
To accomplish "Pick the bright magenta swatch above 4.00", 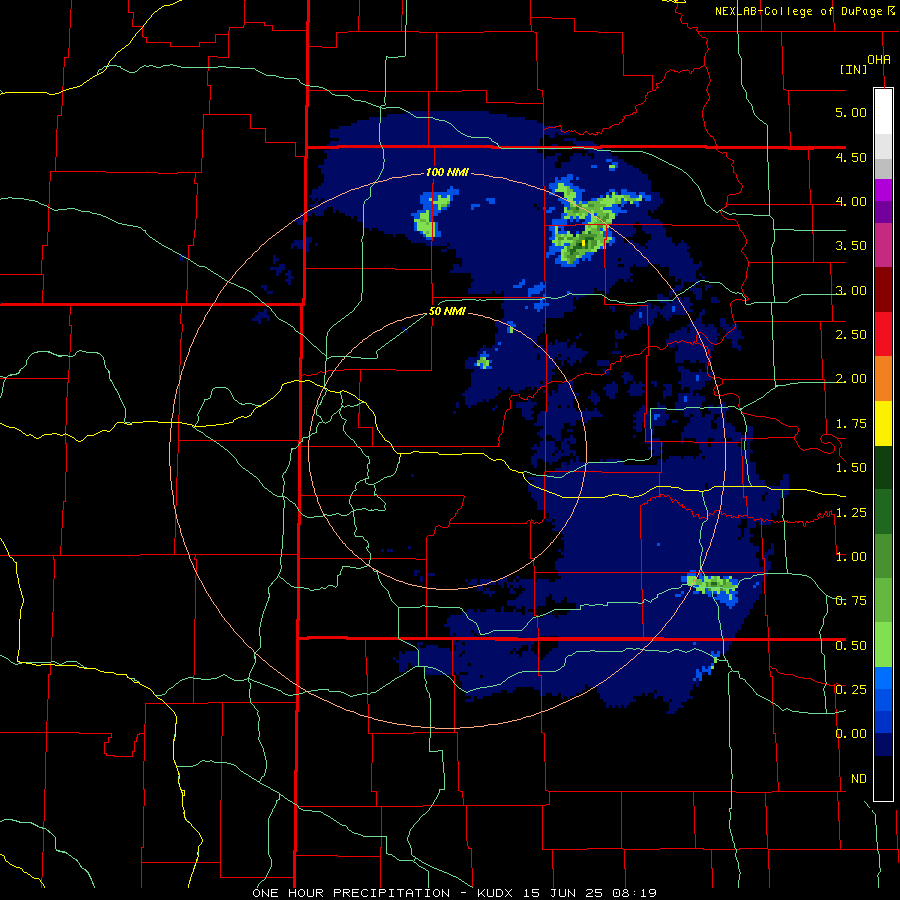I will 883,190.
